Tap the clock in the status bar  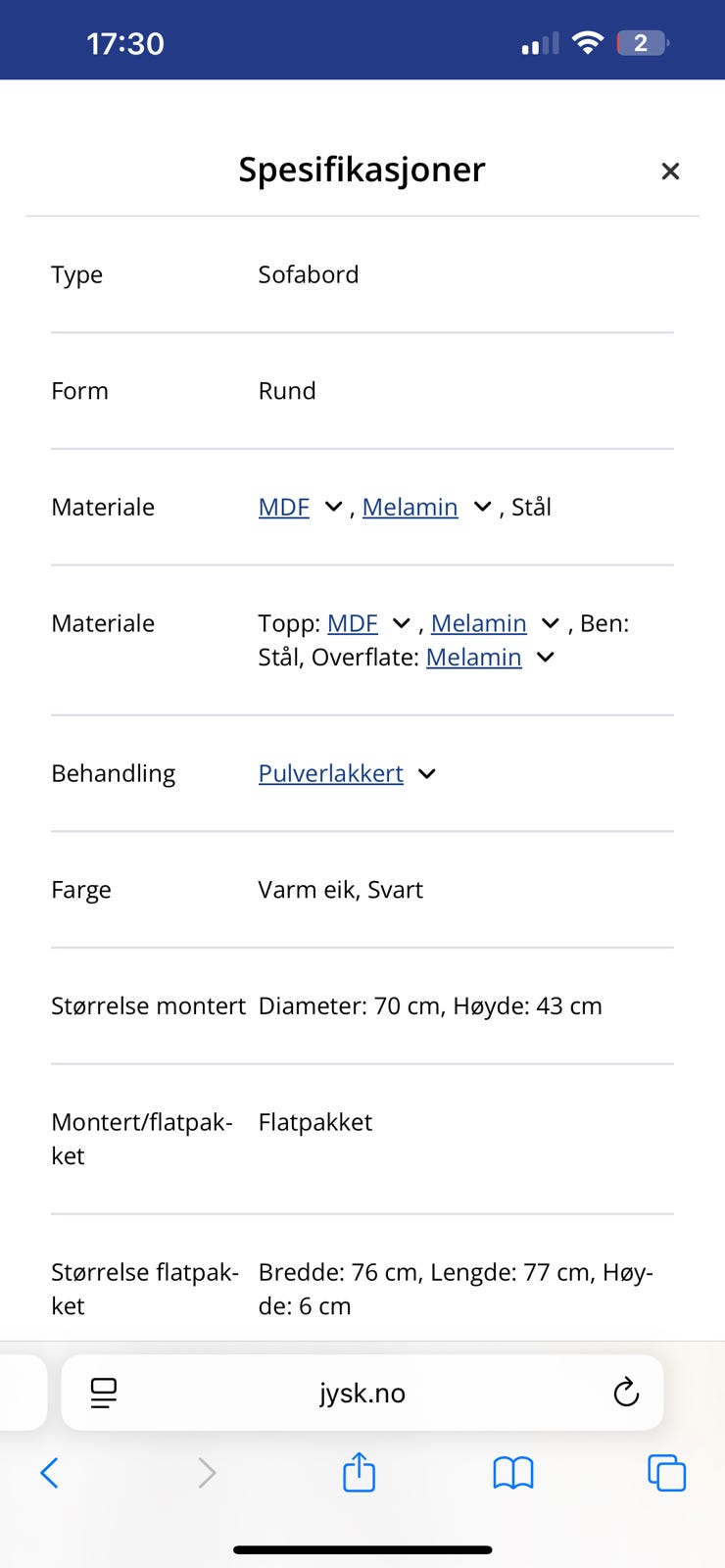point(125,42)
